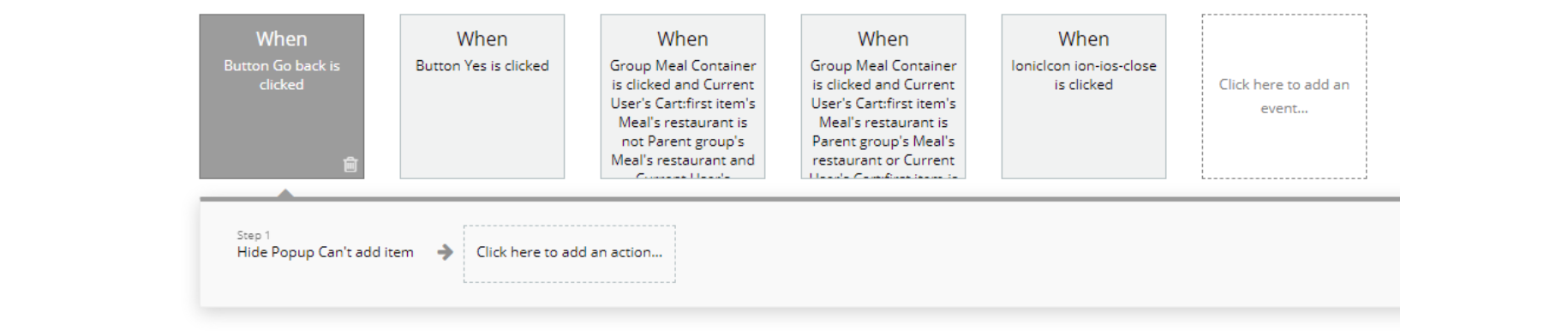Viewport: 1568px width, 331px height.
Task: Open the IonicIcon ion-ios-close is clicked event
Action: coord(1084,96)
